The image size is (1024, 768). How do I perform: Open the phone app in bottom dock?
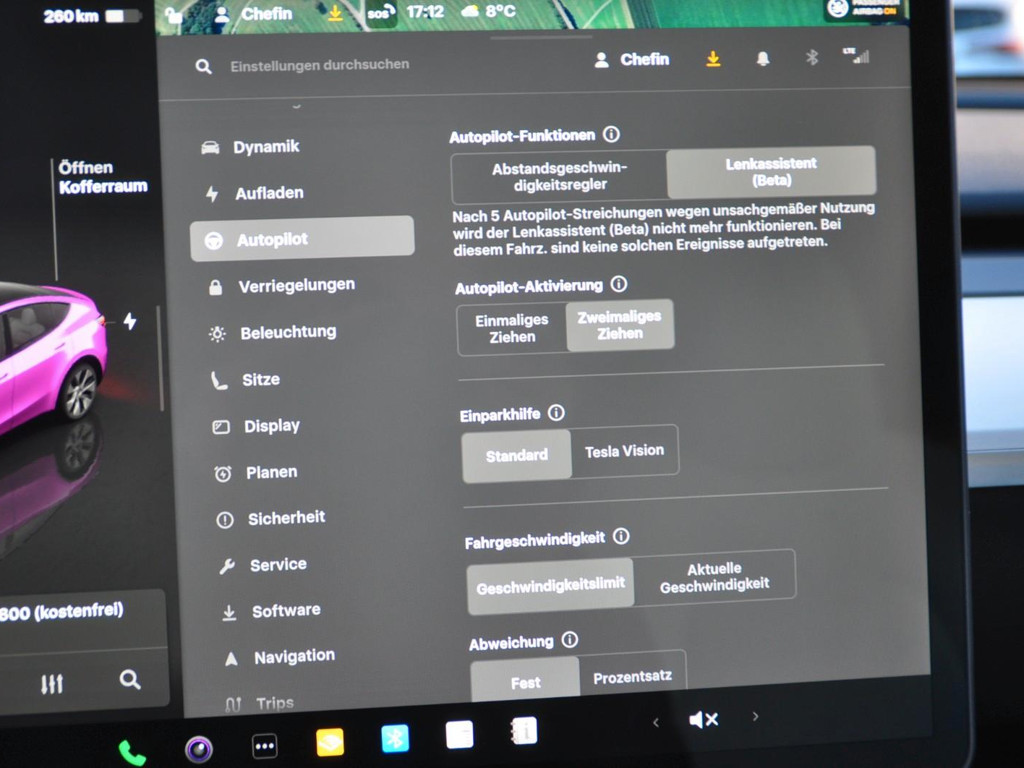click(x=132, y=751)
